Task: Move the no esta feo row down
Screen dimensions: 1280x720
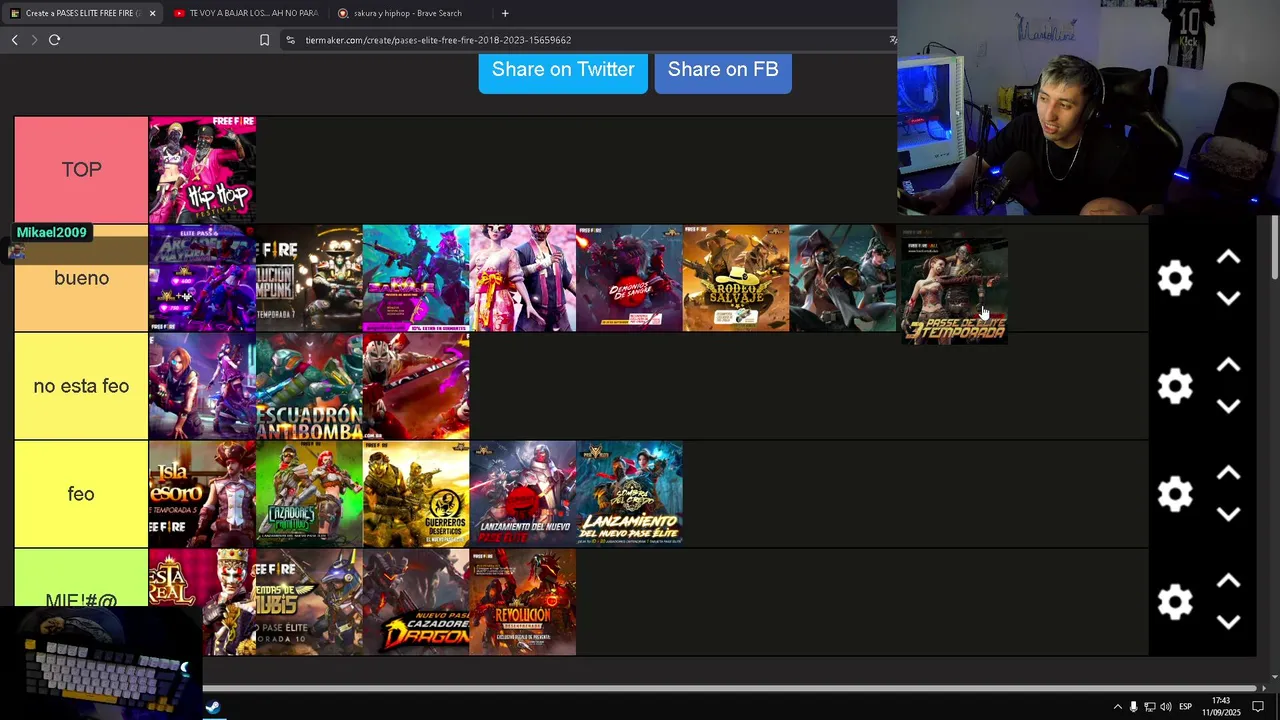Action: tap(1228, 406)
